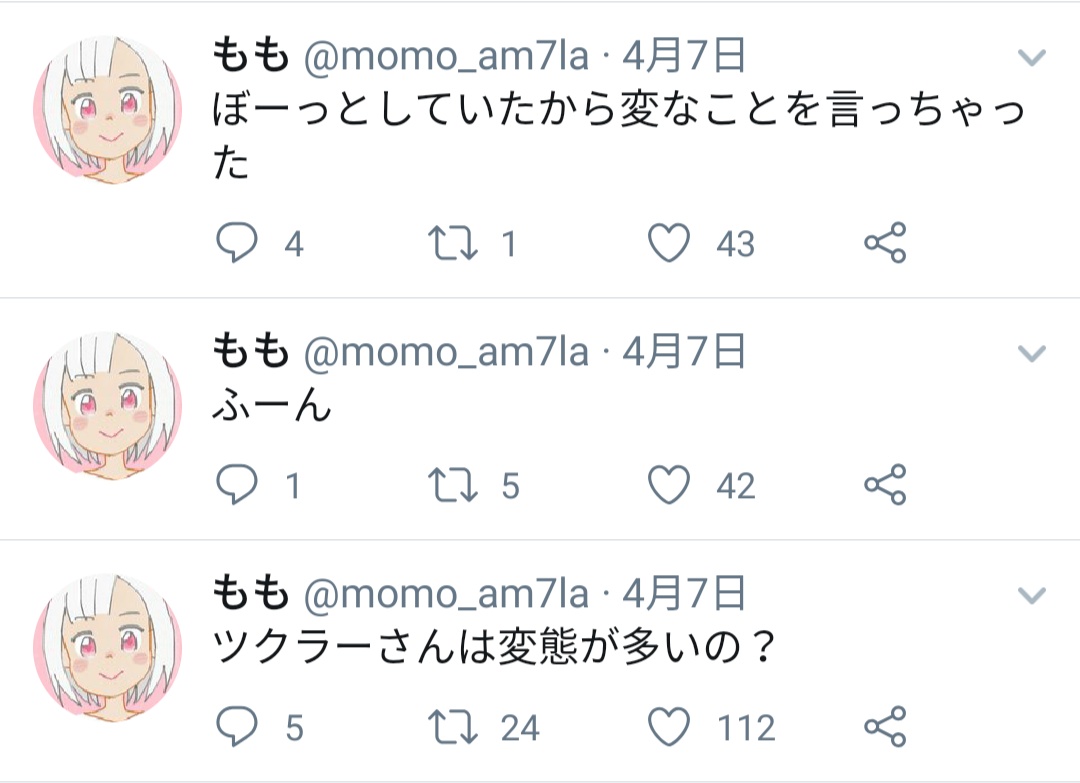Image resolution: width=1080 pixels, height=783 pixels.
Task: Open dropdown menu on the first tweet
Action: (1031, 57)
